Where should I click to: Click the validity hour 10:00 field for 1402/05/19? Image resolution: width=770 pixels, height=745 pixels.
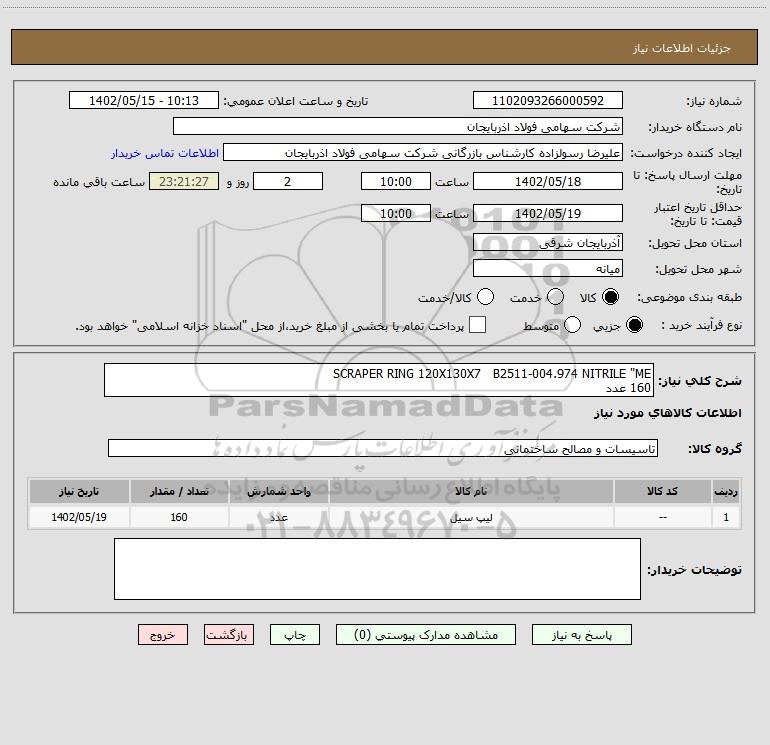click(x=396, y=213)
